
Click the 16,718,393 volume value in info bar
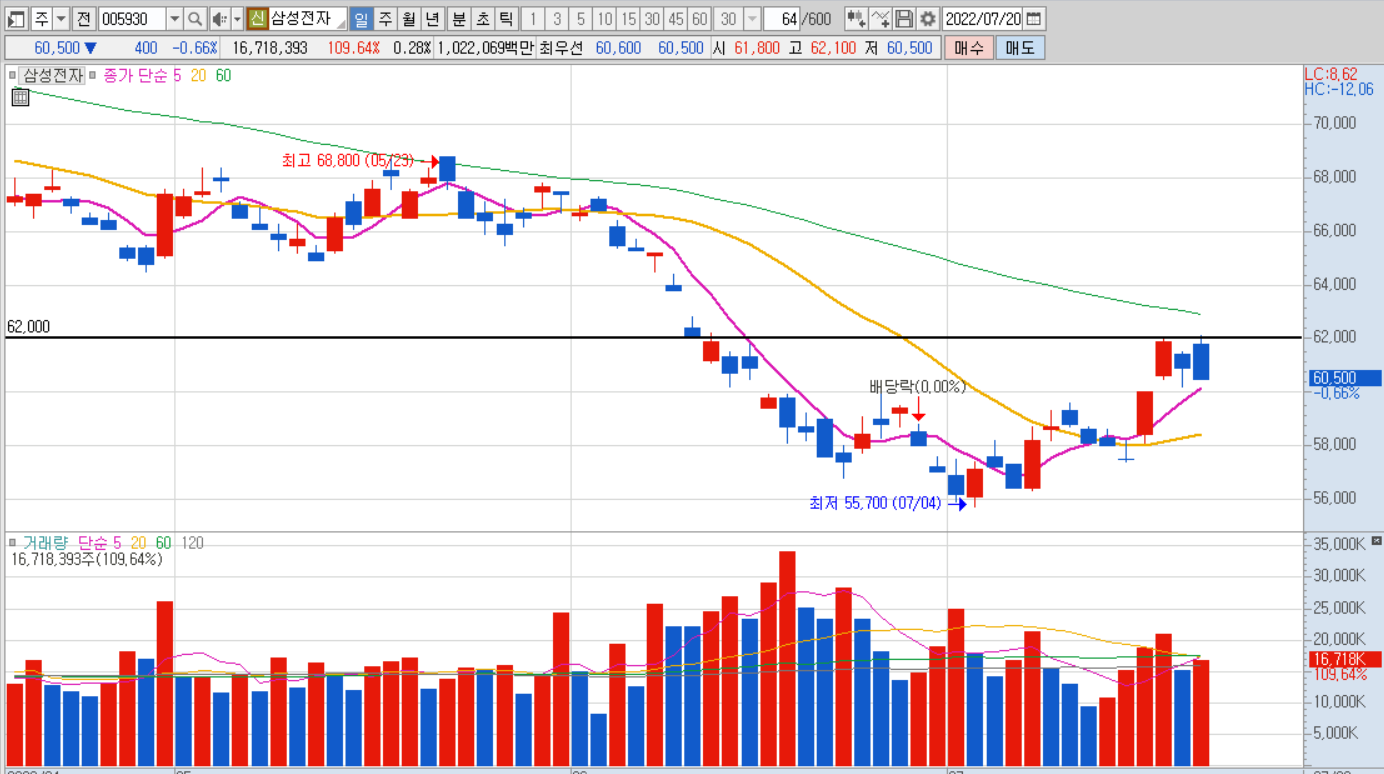tap(270, 48)
